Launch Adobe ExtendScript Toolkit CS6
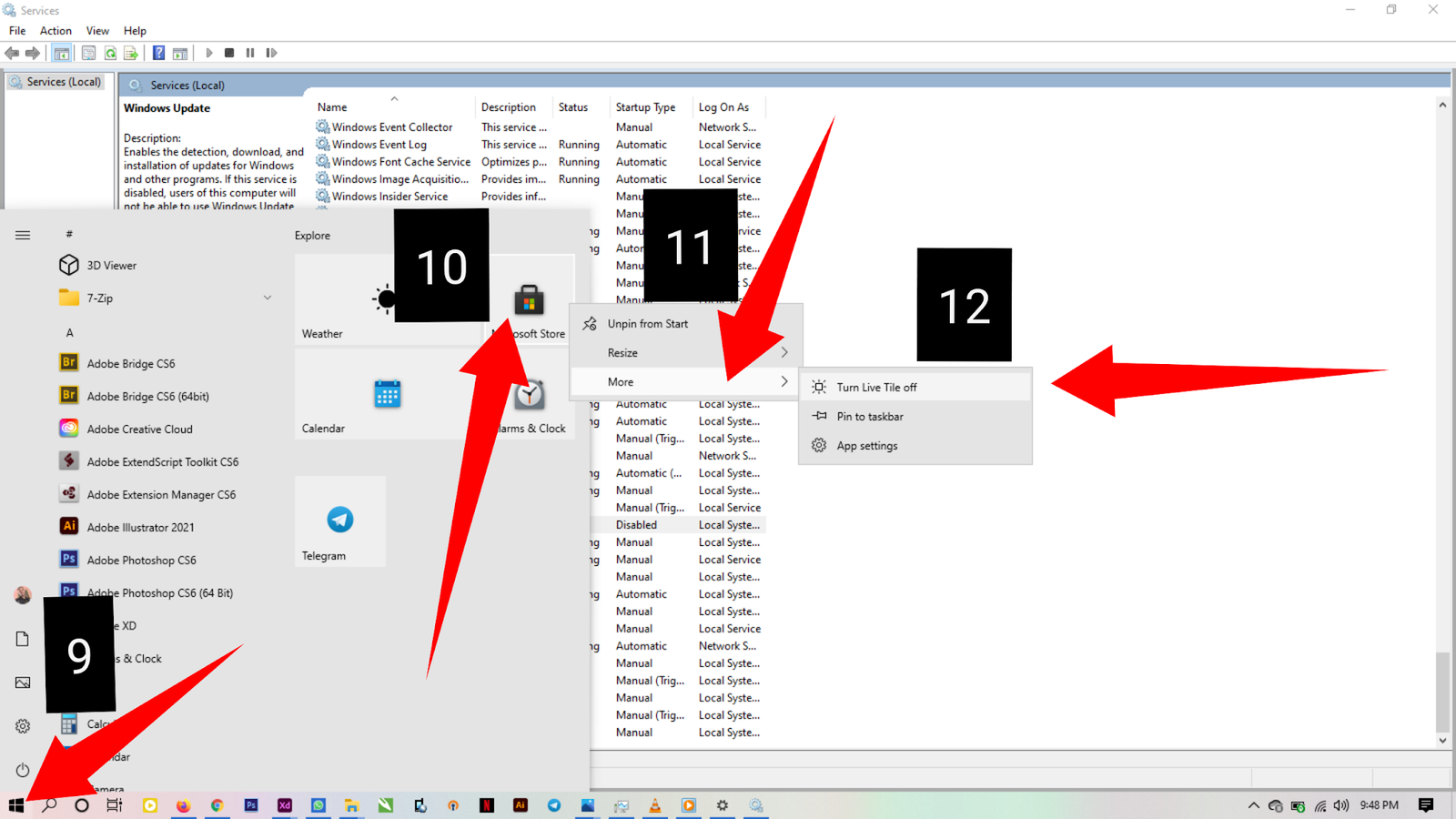 click(x=164, y=462)
